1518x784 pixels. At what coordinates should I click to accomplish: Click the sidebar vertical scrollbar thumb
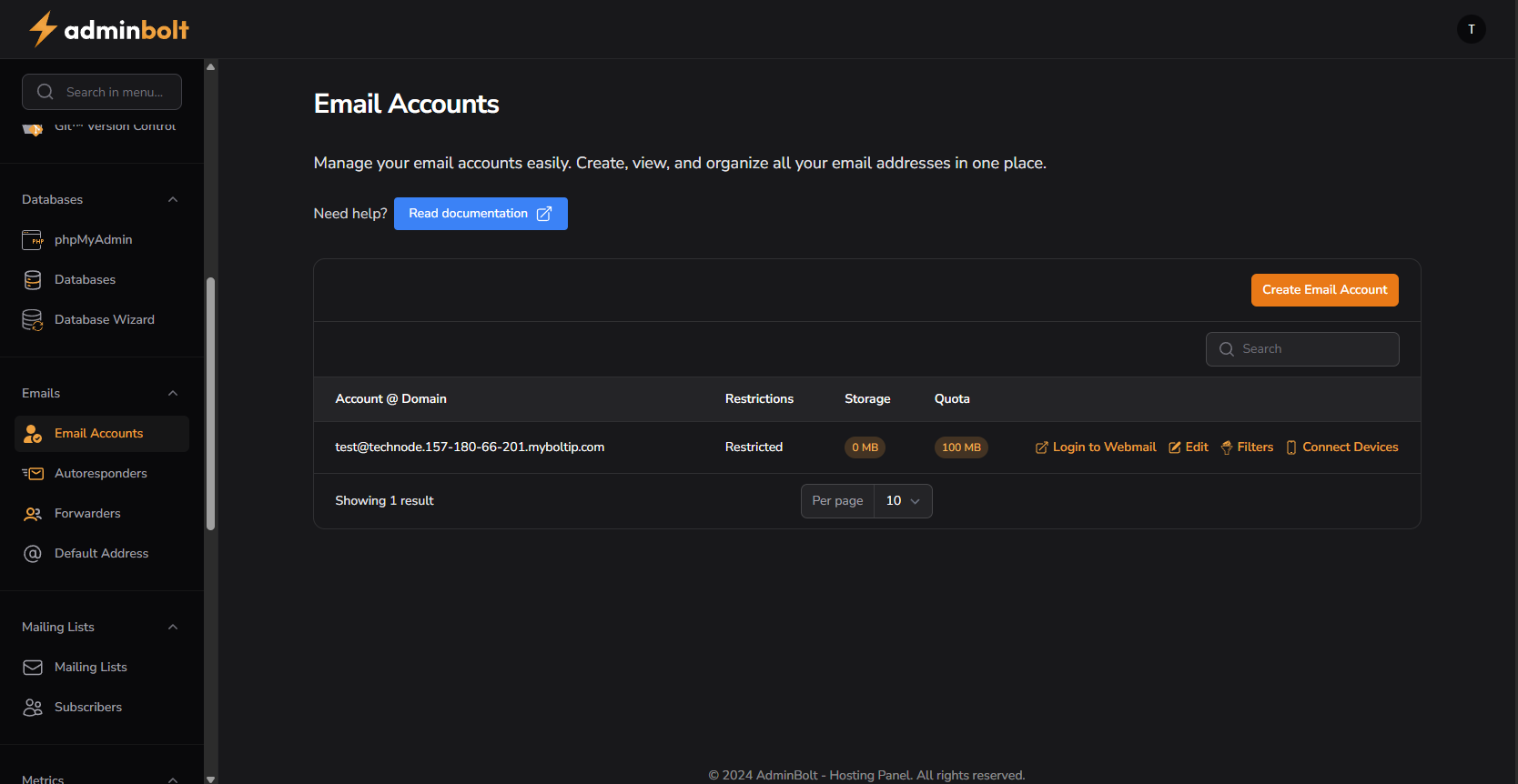[x=211, y=403]
